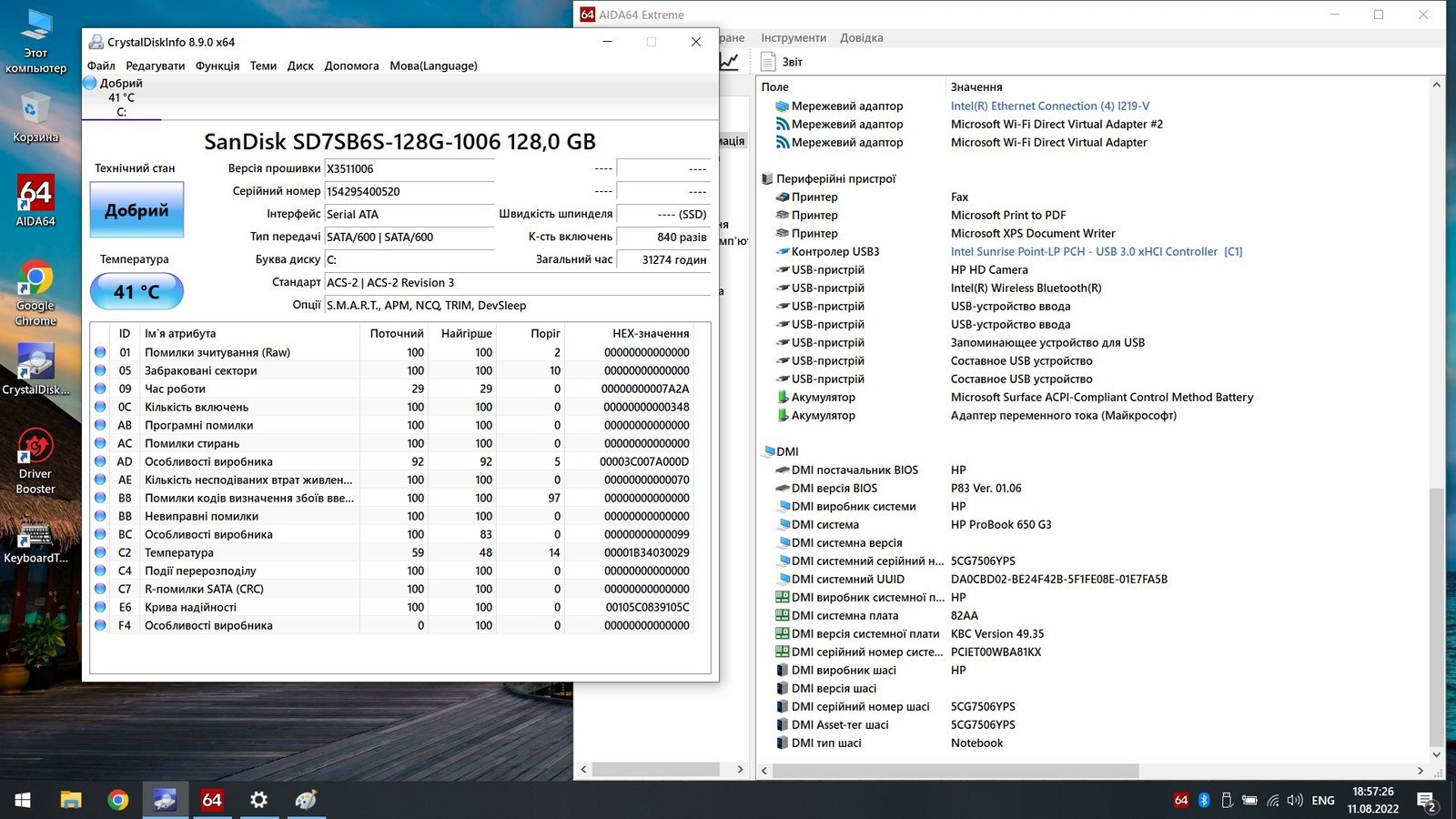Click the serial number field 154295400520
The image size is (1456, 819).
pyautogui.click(x=409, y=191)
